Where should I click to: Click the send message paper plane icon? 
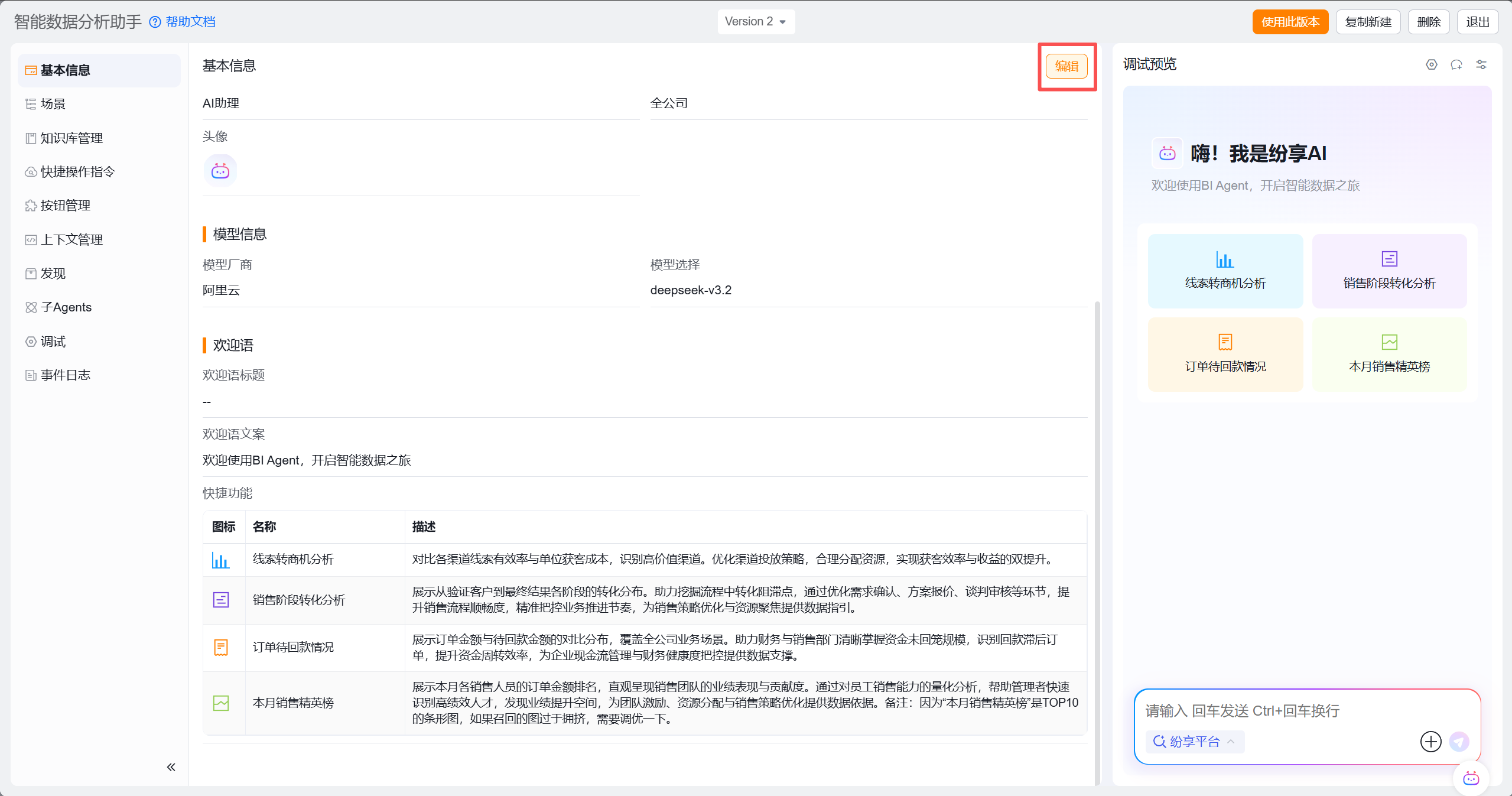tap(1459, 742)
